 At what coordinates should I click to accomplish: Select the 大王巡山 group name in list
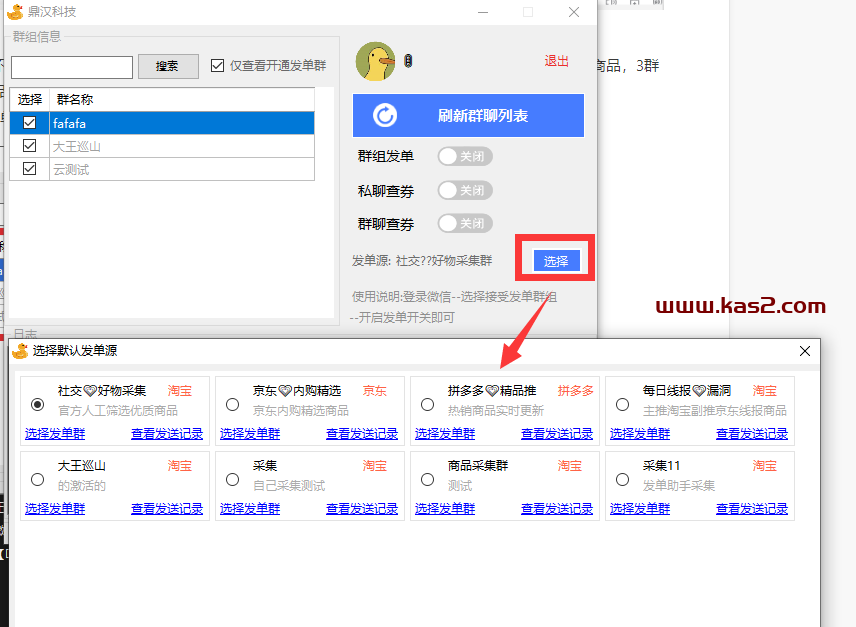[x=182, y=146]
